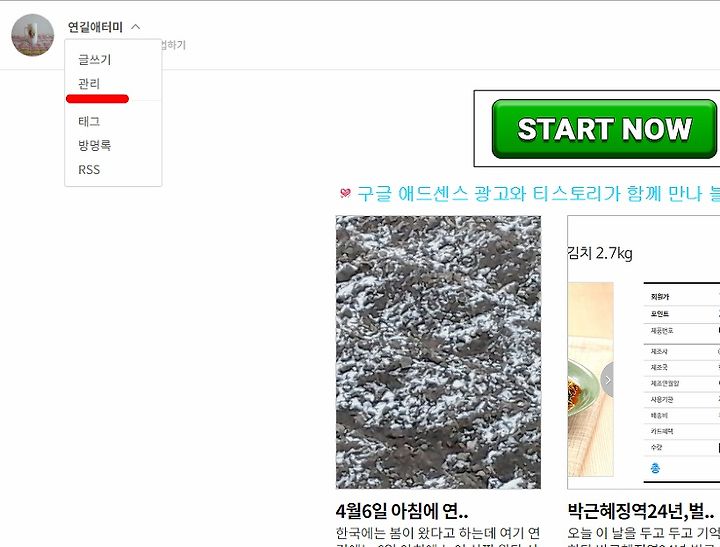720x547 pixels.
Task: Click the excerpt starting 한국에는 봄이 왔다고
Action: click(439, 536)
